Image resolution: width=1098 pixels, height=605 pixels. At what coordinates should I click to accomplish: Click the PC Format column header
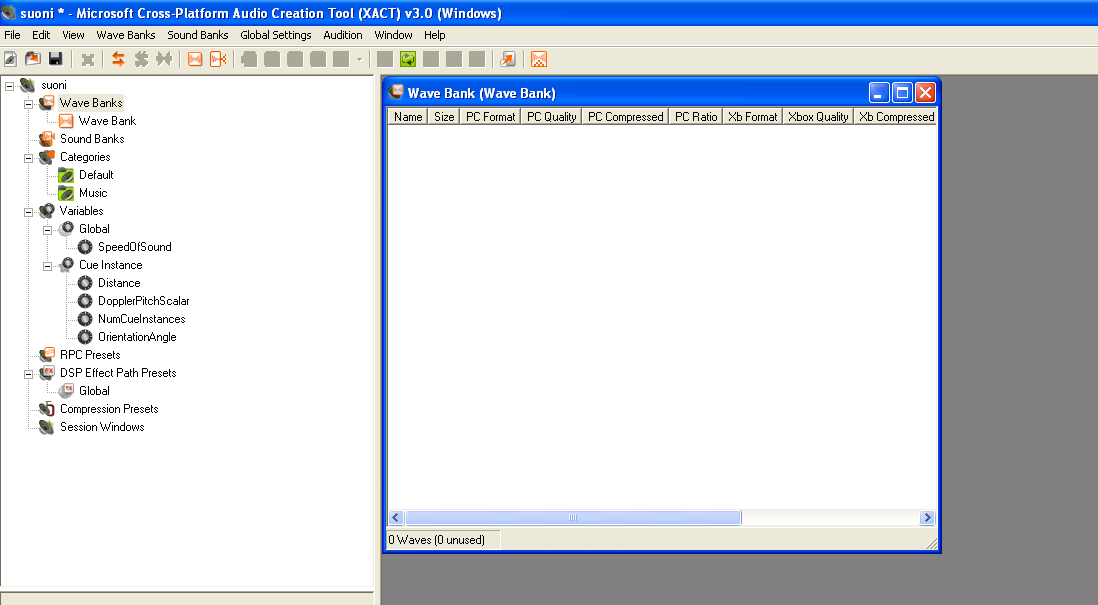point(490,117)
